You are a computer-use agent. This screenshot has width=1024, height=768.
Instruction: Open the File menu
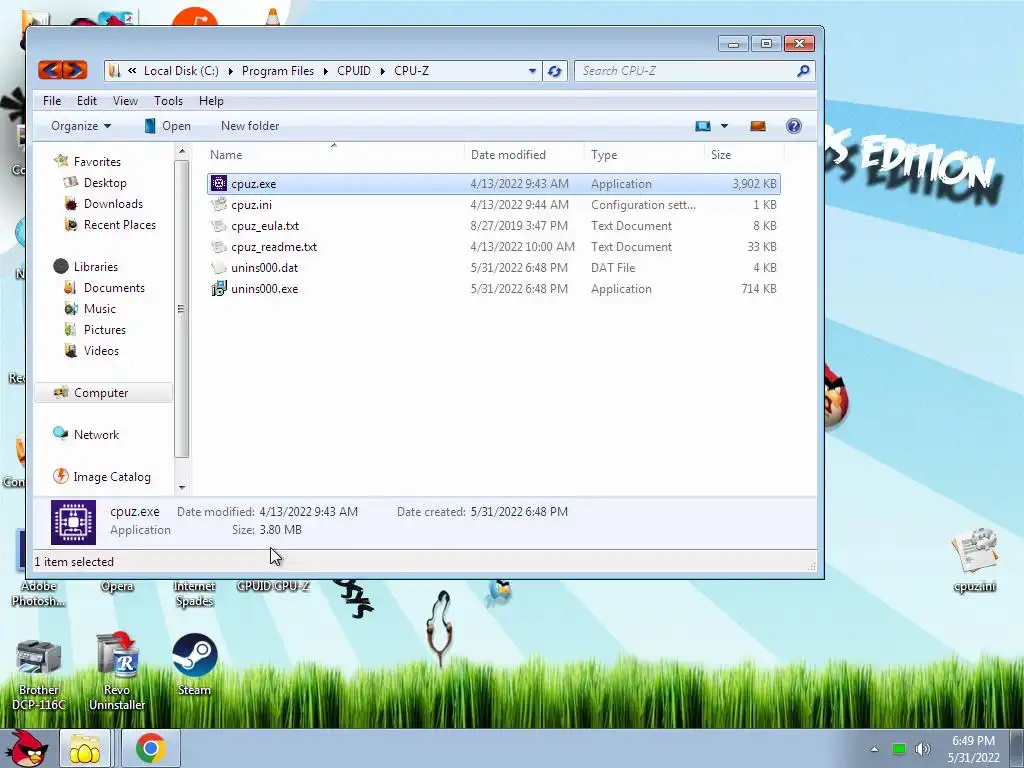pos(52,101)
